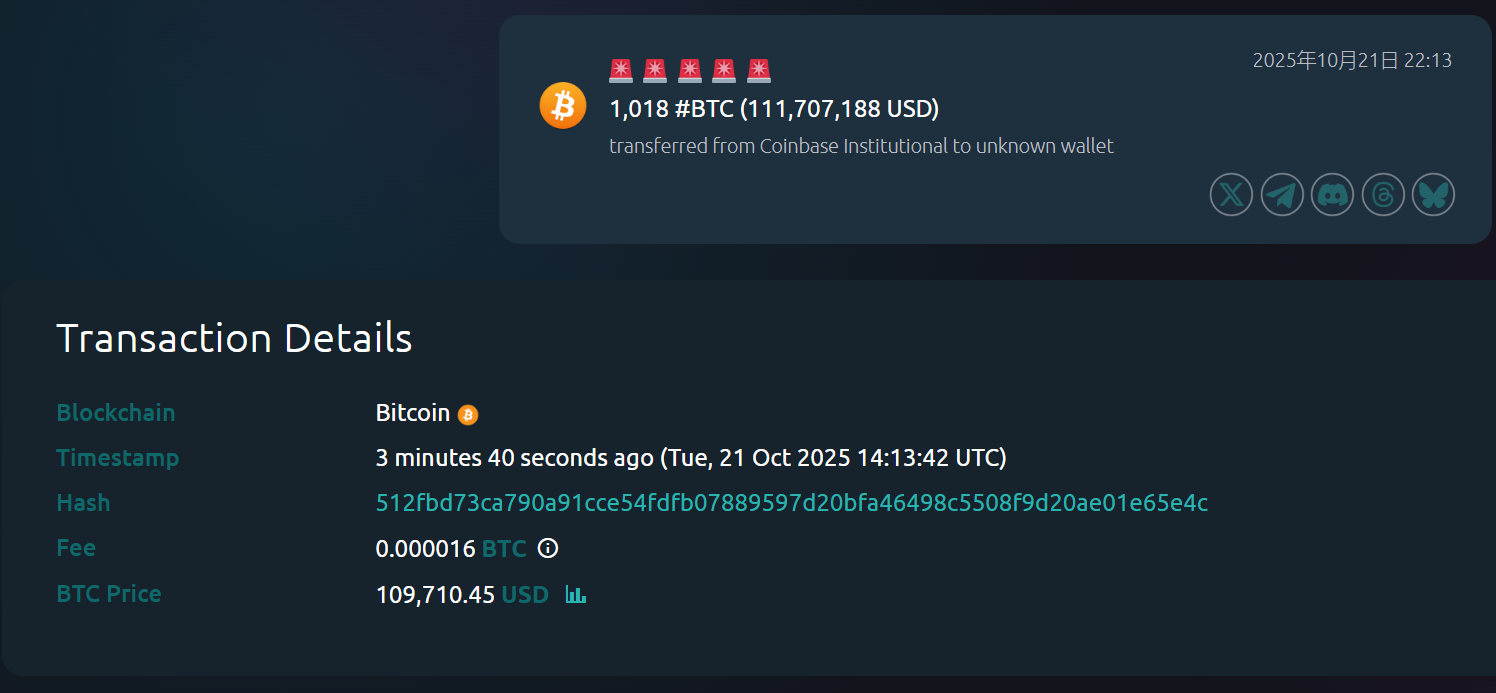Select the Timestamp row label
1496x693 pixels.
coord(118,457)
